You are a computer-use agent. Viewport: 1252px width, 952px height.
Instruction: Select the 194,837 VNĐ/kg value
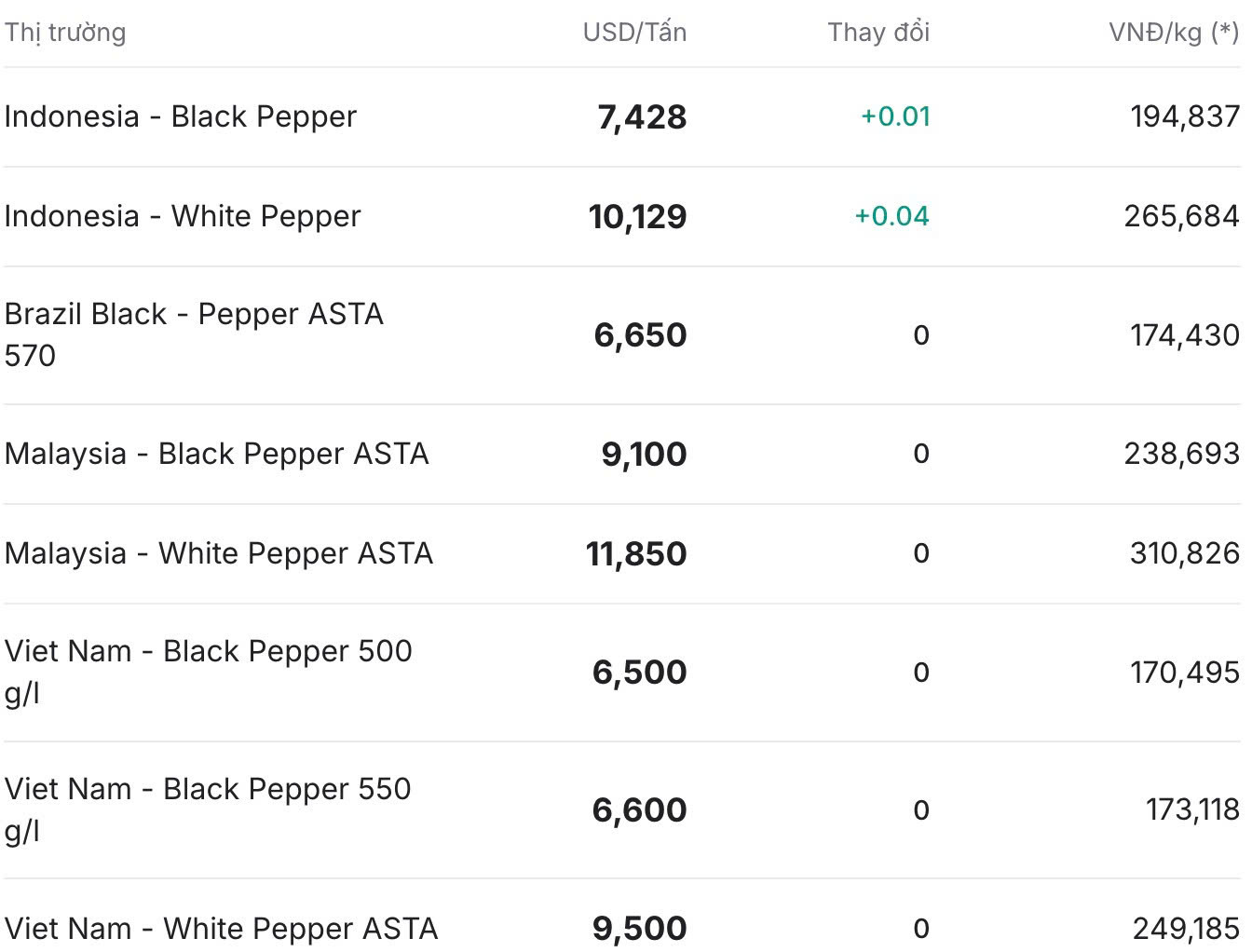(x=1185, y=116)
